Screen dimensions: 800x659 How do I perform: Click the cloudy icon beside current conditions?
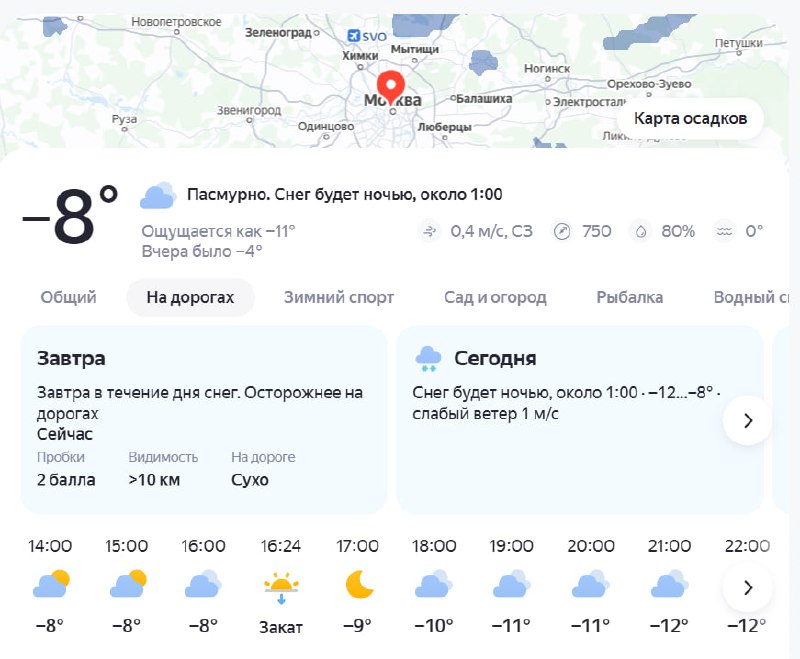click(158, 196)
